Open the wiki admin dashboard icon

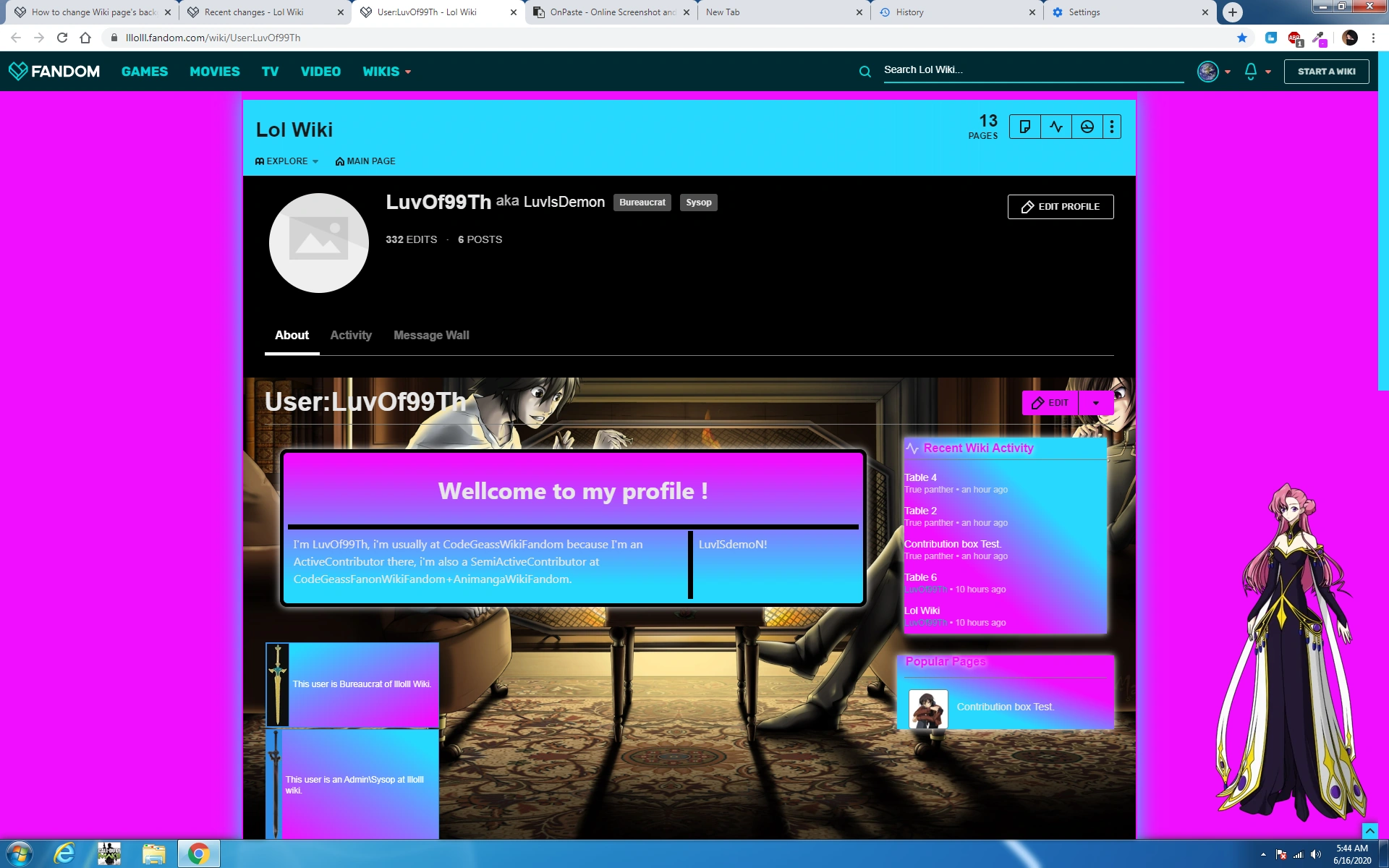(1087, 127)
